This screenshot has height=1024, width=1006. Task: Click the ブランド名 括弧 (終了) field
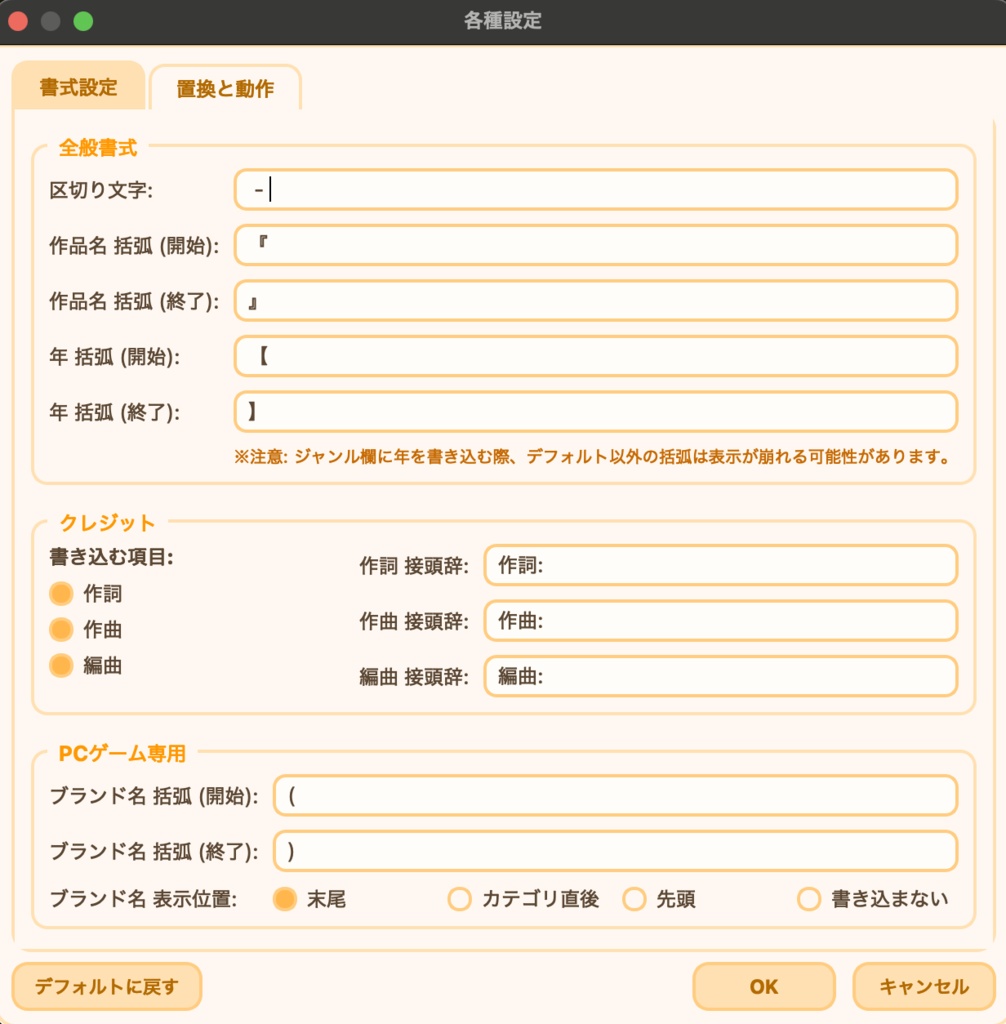(615, 850)
